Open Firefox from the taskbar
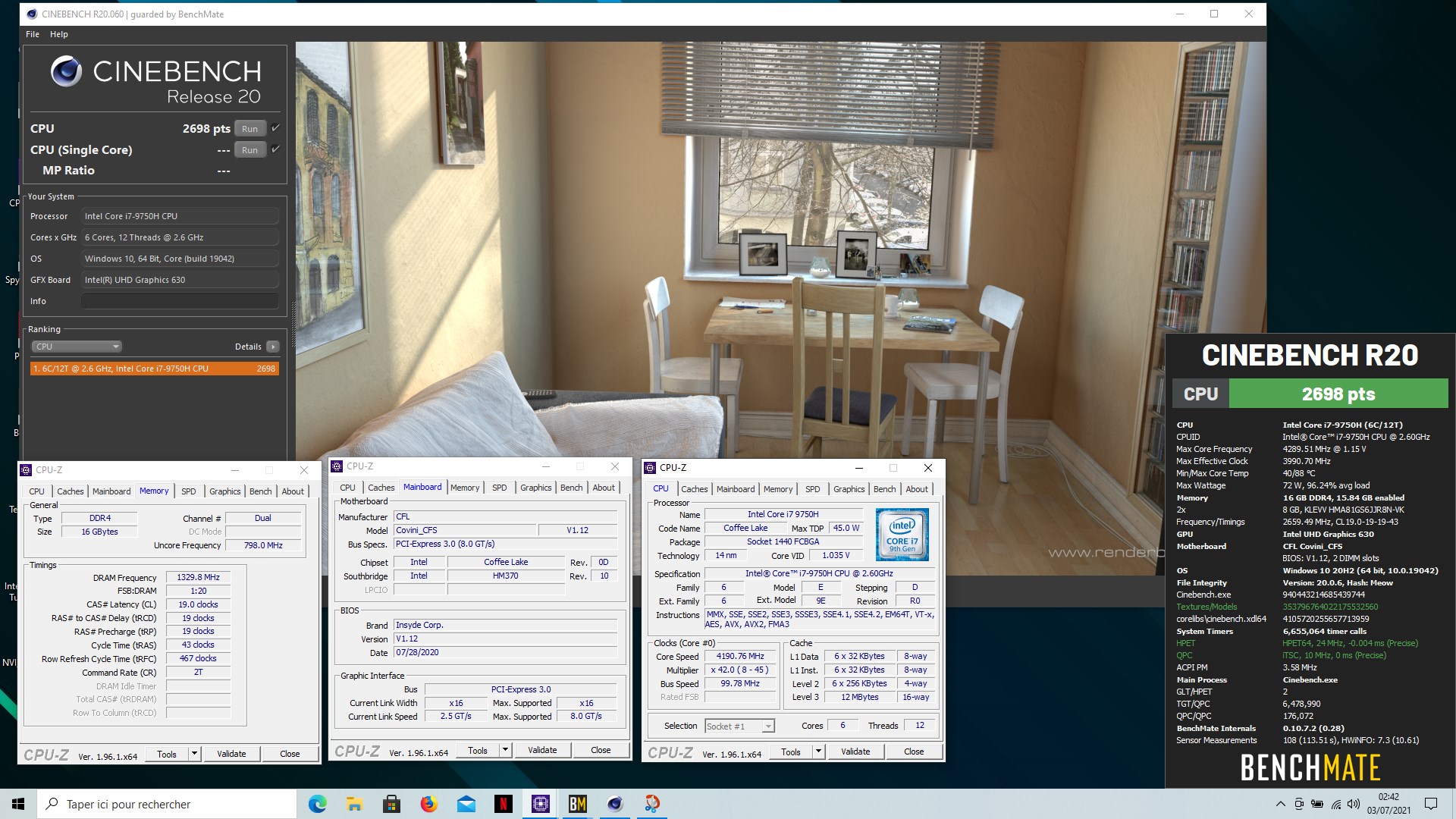 pyautogui.click(x=428, y=804)
